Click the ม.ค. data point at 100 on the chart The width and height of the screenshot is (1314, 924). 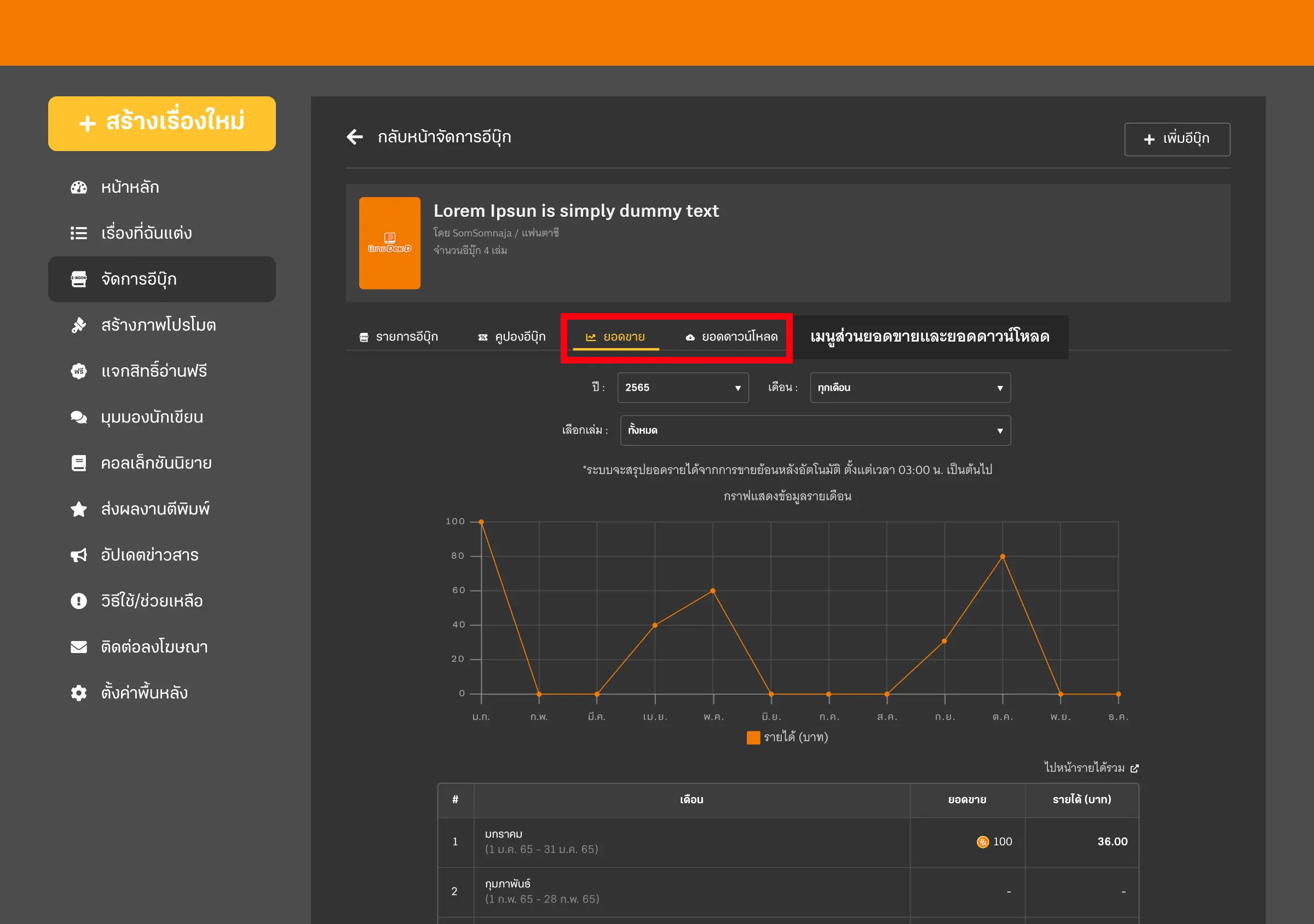pyautogui.click(x=481, y=522)
